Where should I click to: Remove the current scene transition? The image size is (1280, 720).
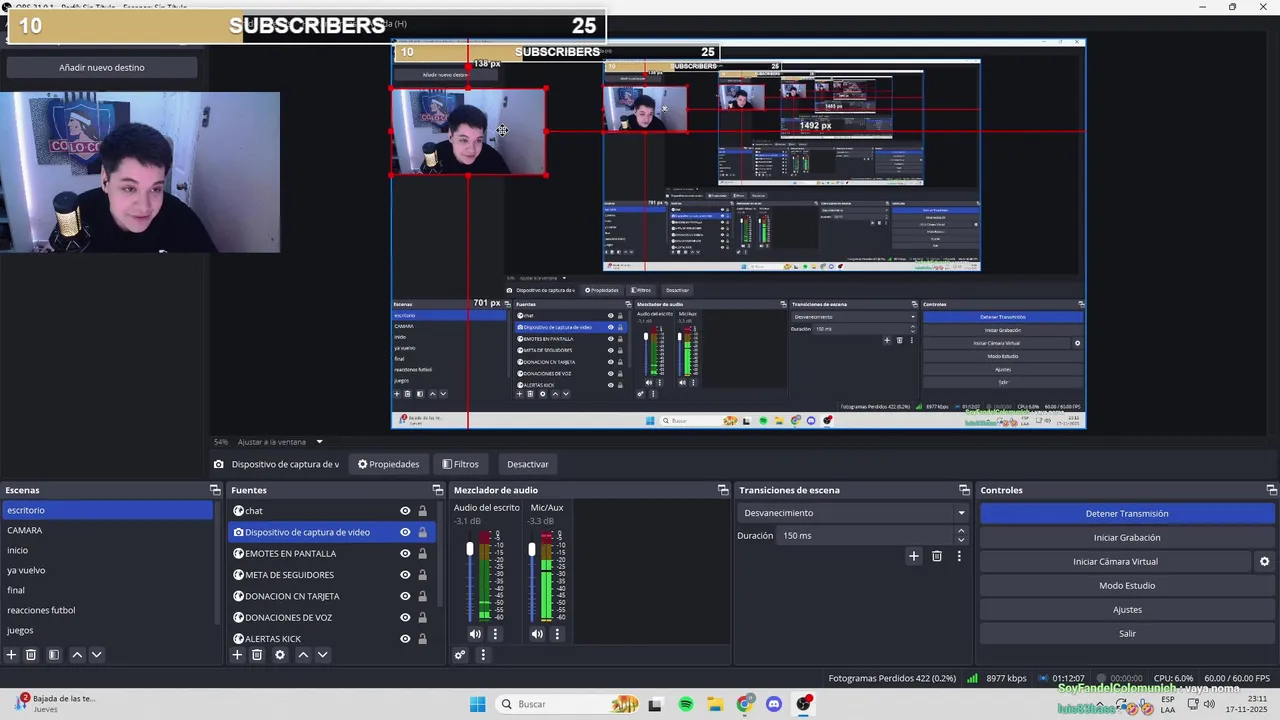(x=937, y=556)
